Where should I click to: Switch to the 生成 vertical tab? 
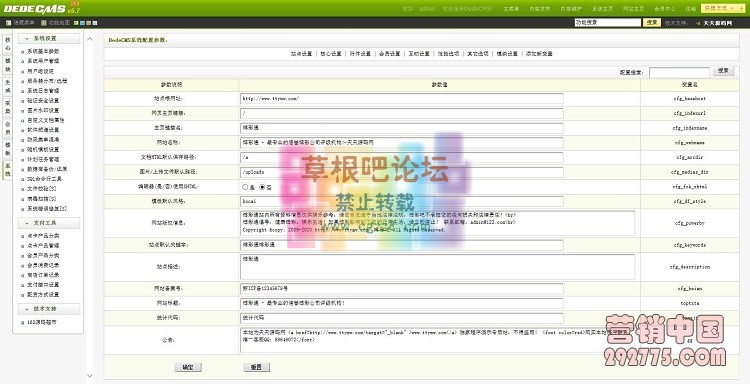click(7, 86)
